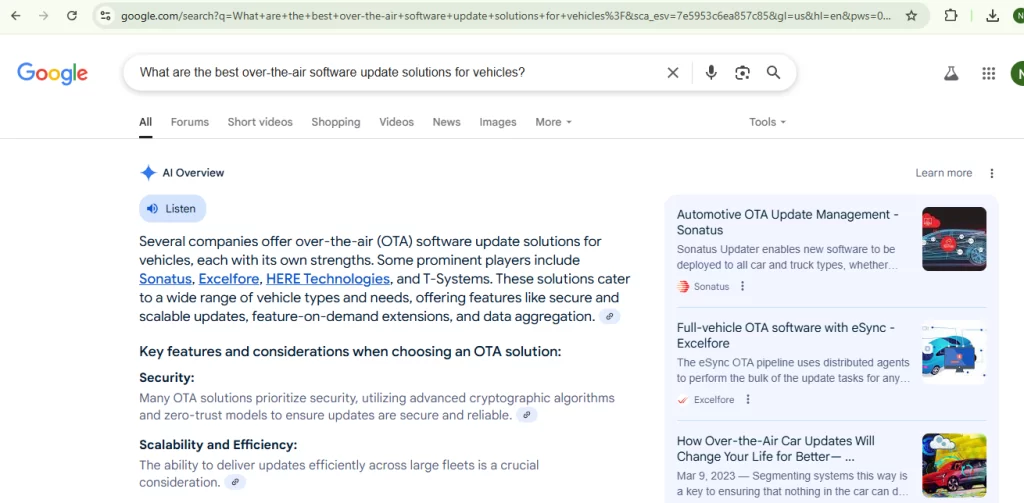Open Full-vehicle OTA software with eSync result
1024x503 pixels.
point(786,335)
